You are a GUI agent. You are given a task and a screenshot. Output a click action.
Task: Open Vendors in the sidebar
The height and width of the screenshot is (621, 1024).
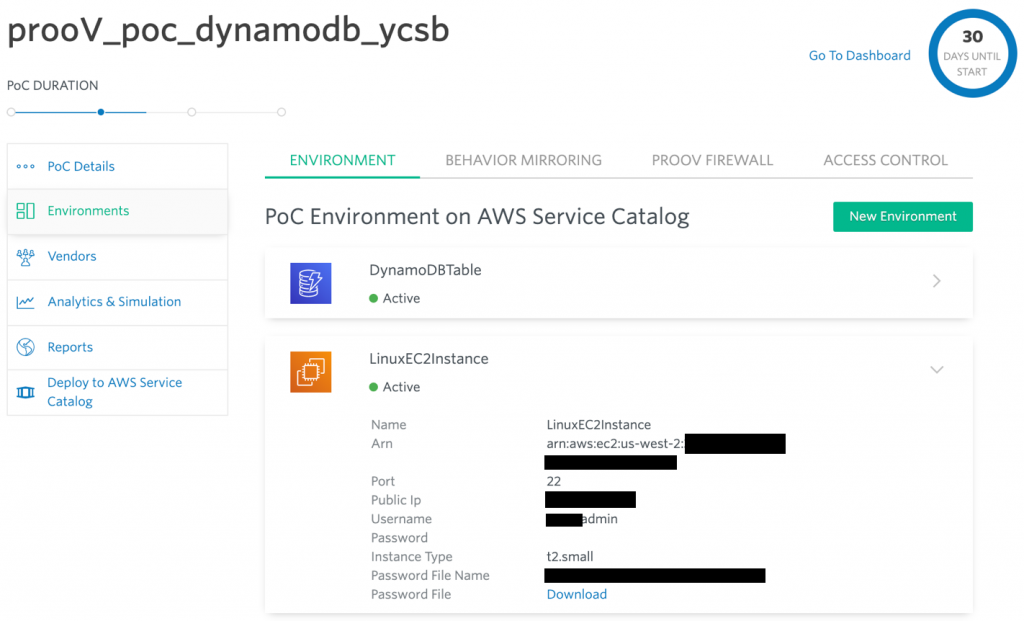click(x=118, y=257)
